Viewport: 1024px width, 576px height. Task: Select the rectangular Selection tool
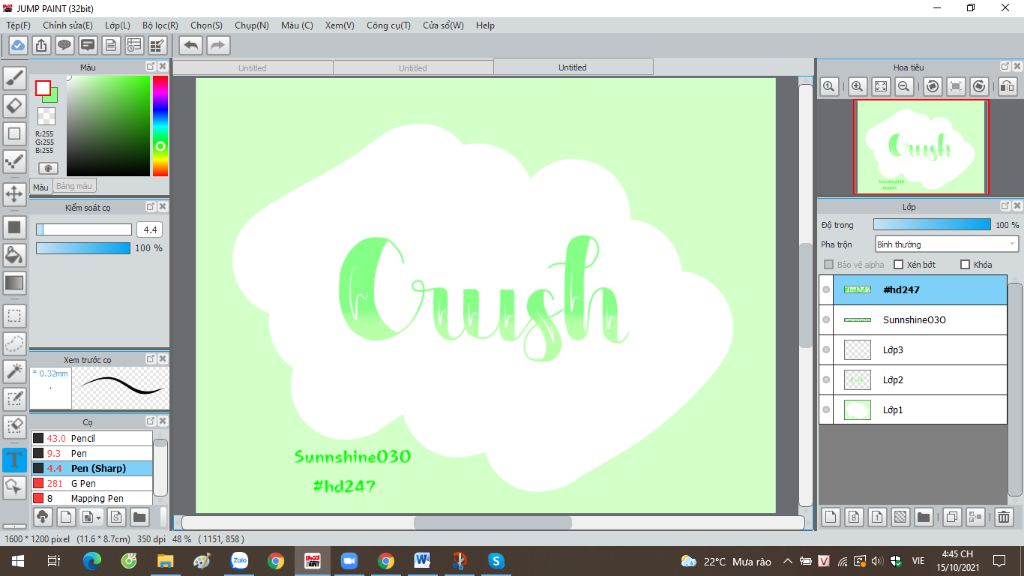(x=14, y=316)
